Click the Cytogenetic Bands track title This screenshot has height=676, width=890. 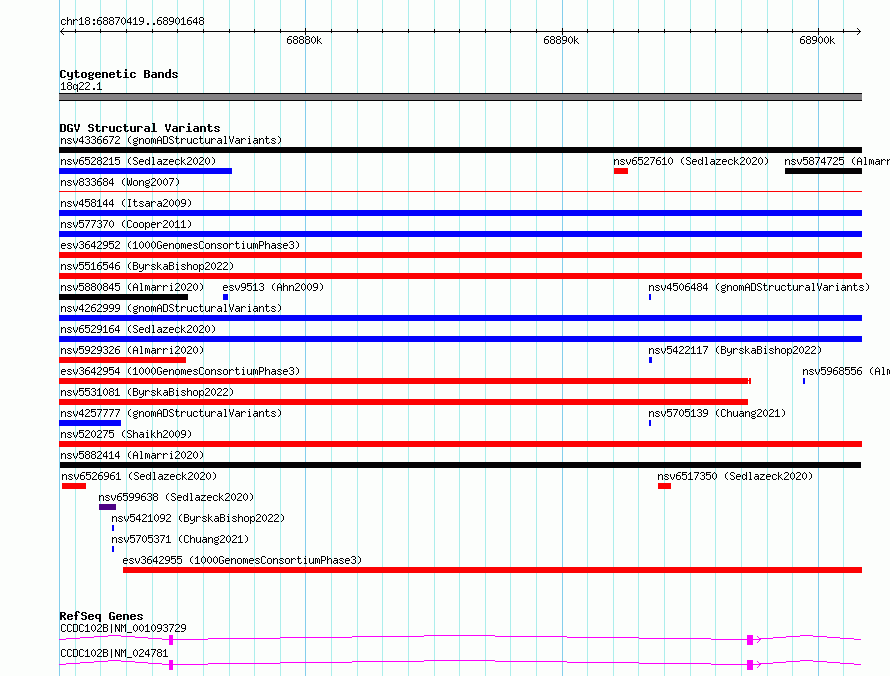[x=119, y=74]
